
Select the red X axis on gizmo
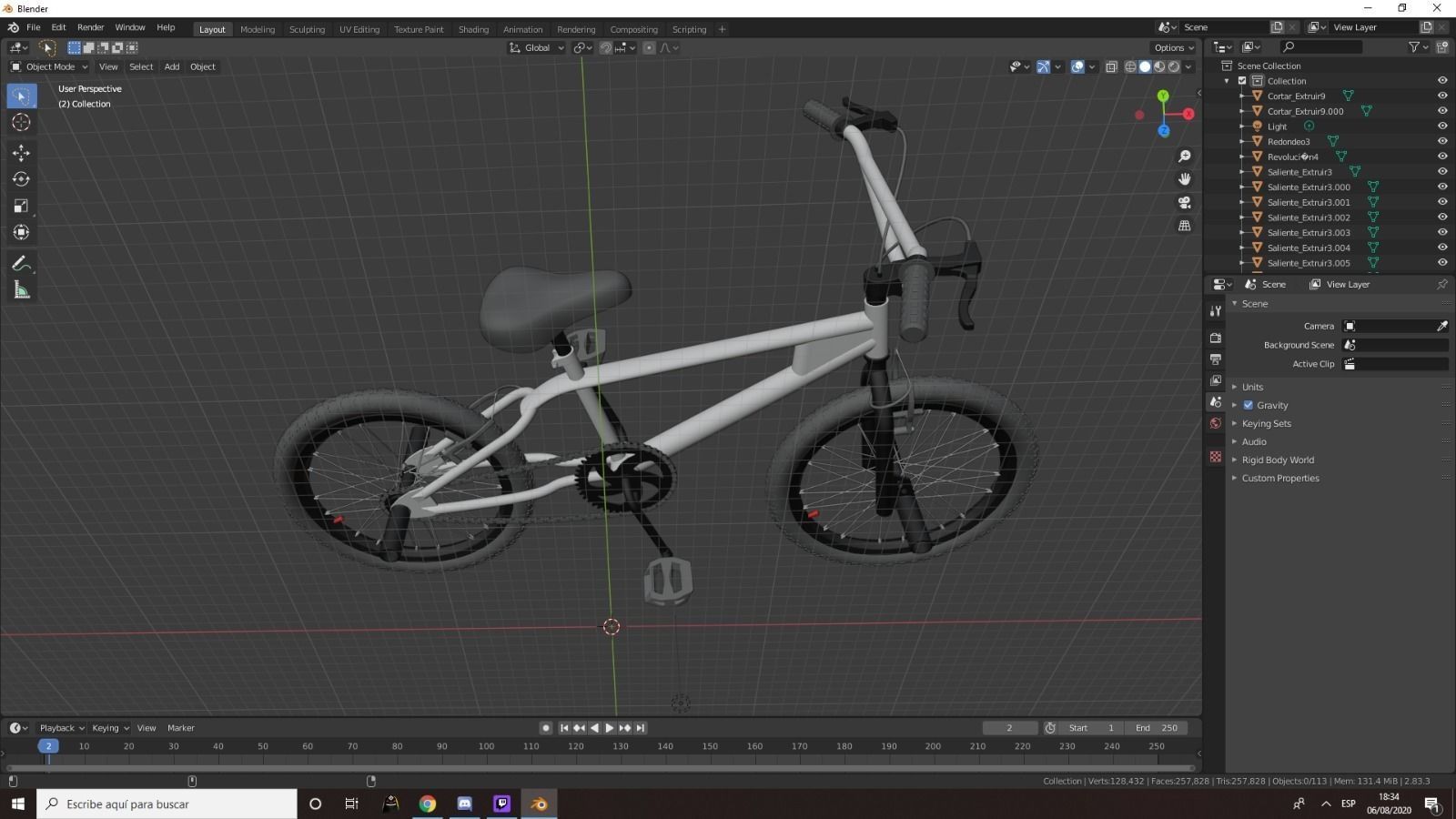[1188, 114]
